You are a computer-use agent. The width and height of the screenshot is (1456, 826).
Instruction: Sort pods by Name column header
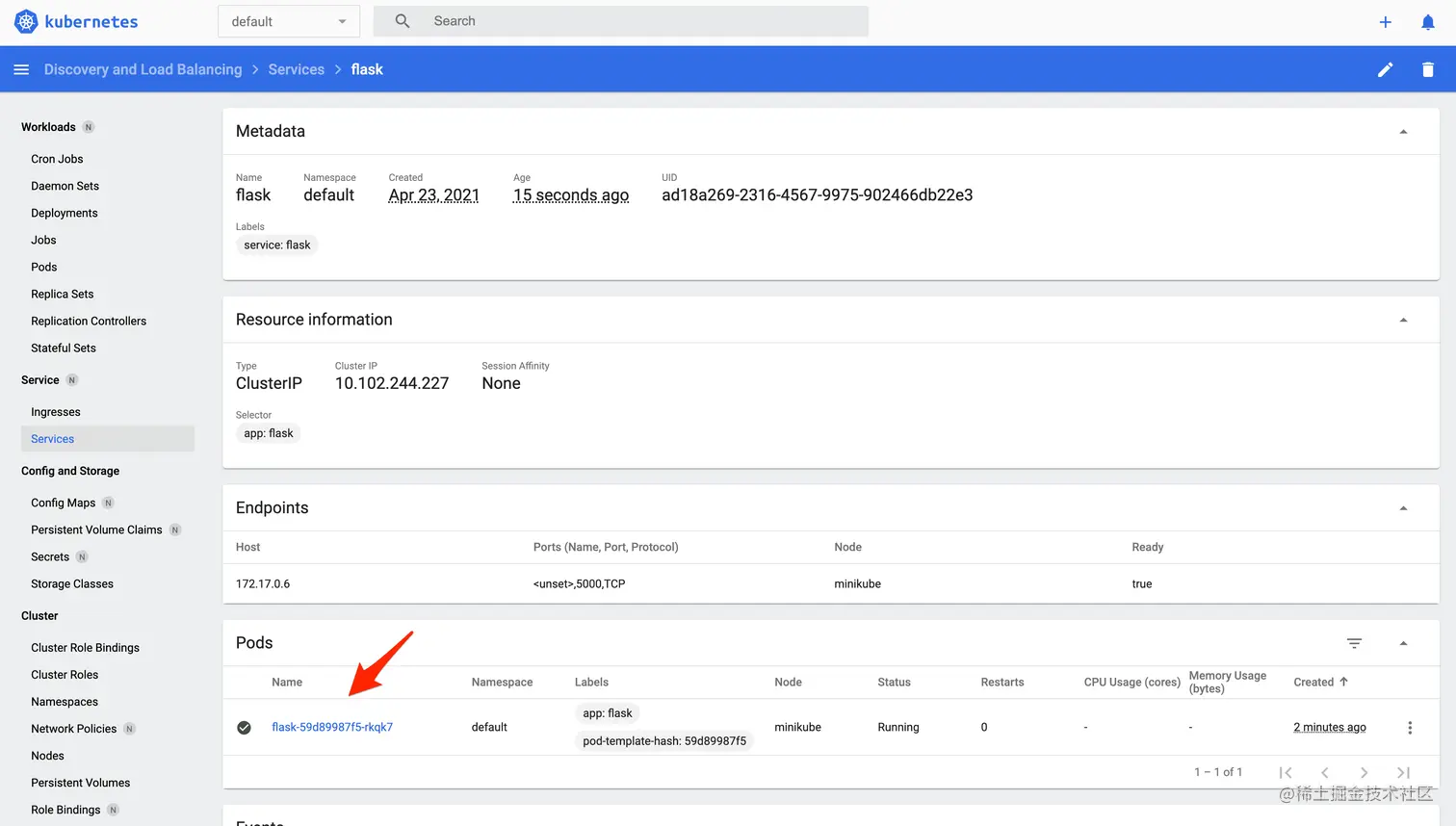(287, 682)
